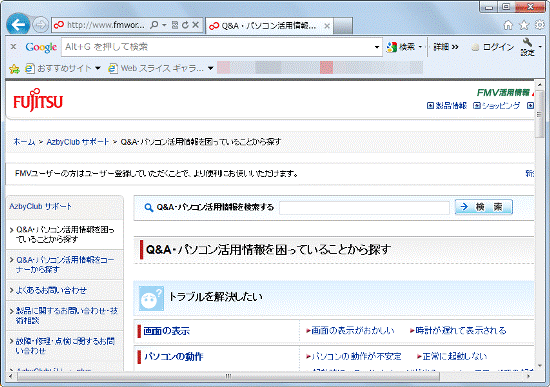Image resolution: width=550 pixels, height=387 pixels.
Task: Click the blue 検索 search button
Action: (x=484, y=207)
